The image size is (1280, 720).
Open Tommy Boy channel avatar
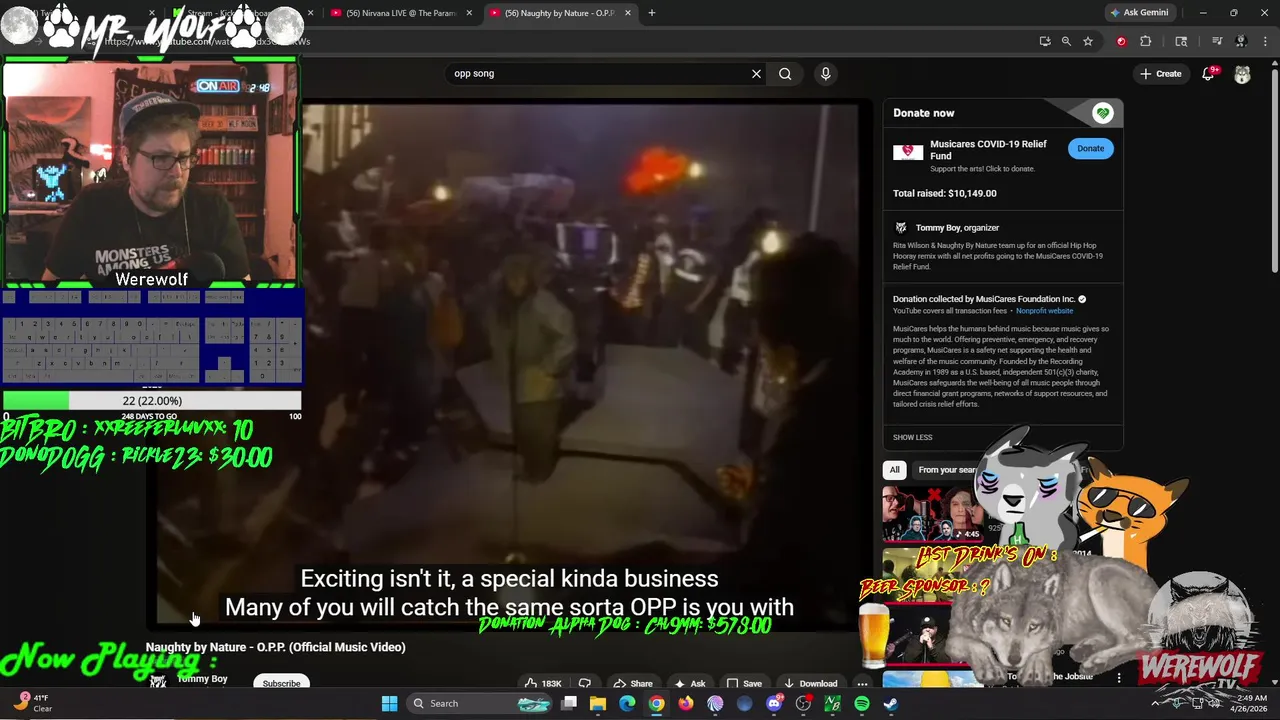[158, 682]
